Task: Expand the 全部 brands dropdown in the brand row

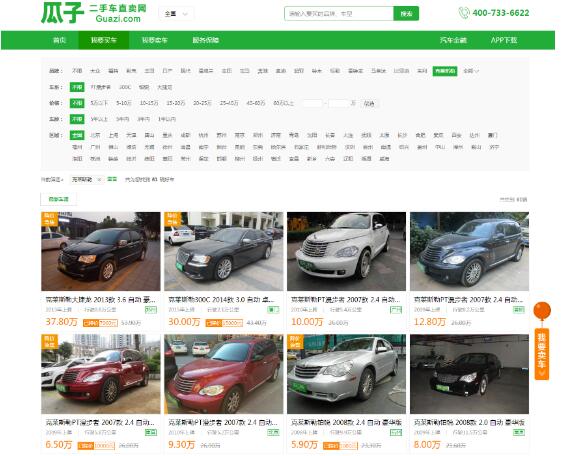Action: pos(471,71)
